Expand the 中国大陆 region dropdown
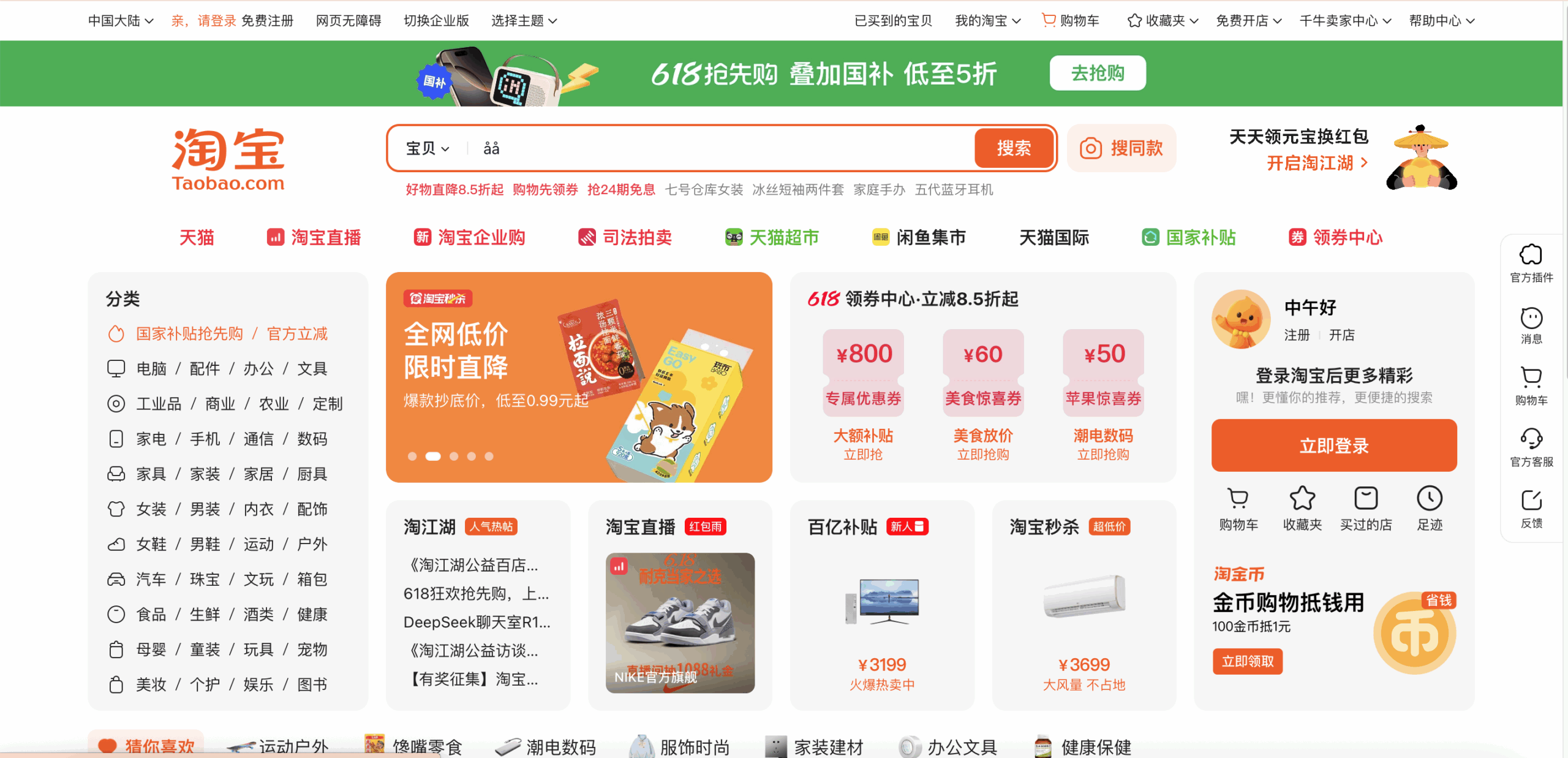 pos(120,21)
